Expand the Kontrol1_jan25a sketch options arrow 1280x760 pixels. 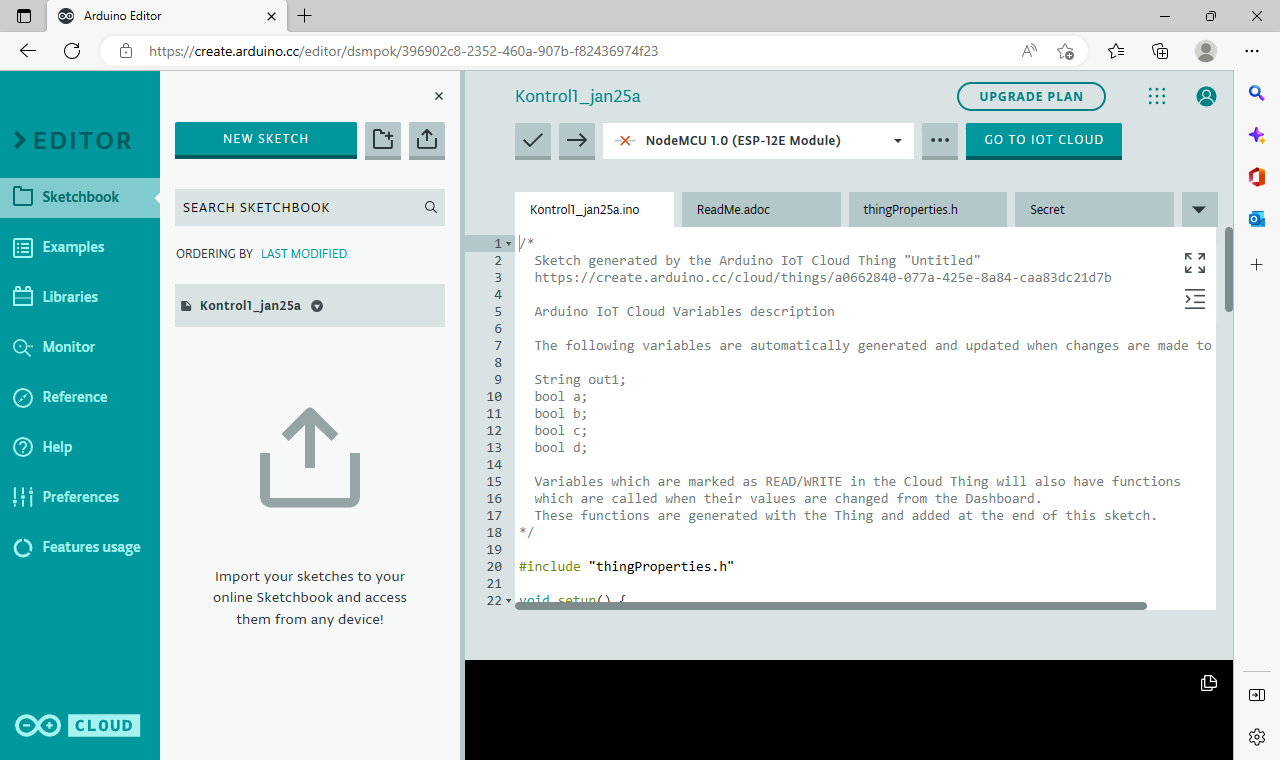(x=317, y=306)
